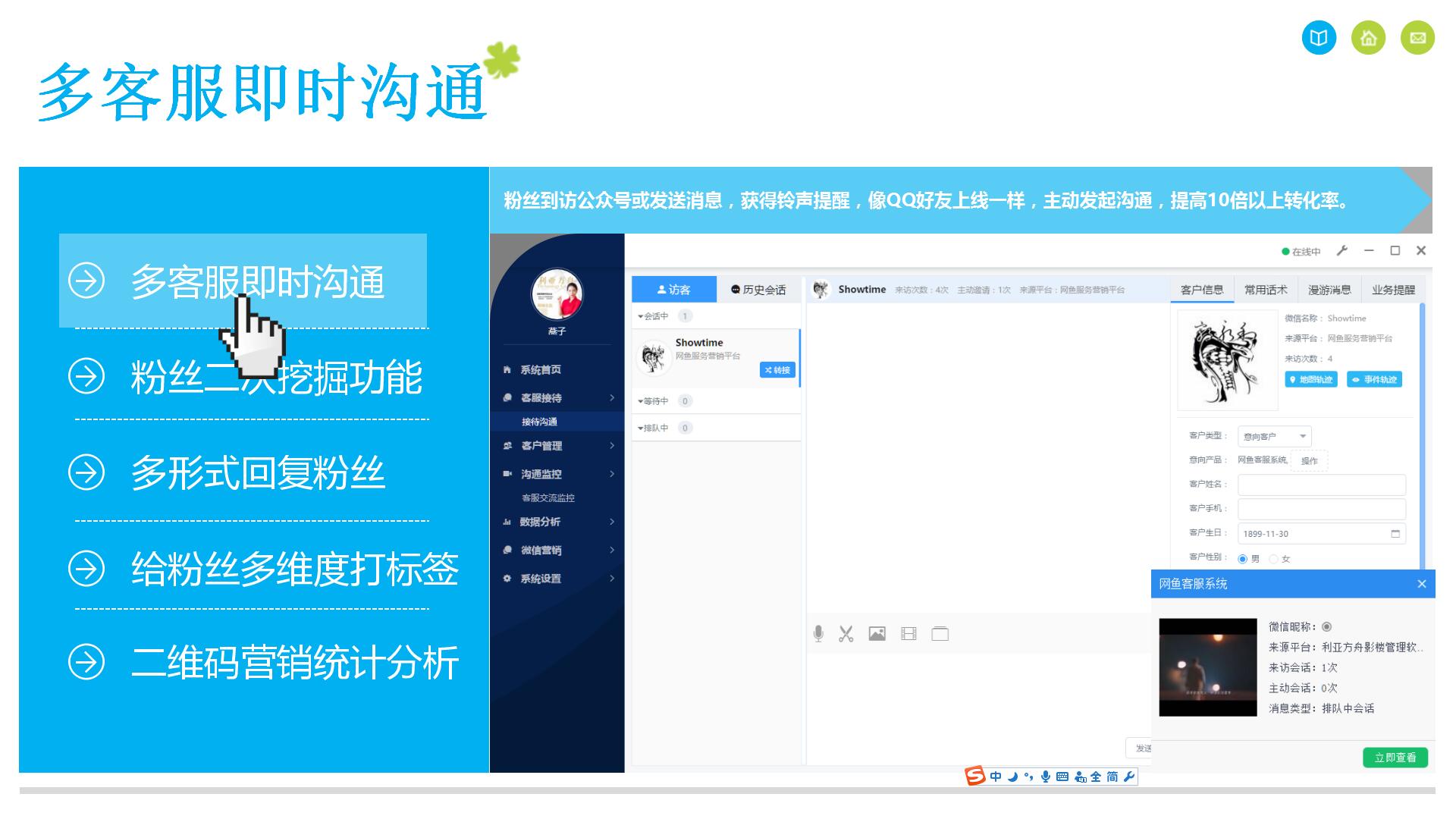Screen dimensions: 1456x819
Task: Open the book icon at top right
Action: (1319, 37)
